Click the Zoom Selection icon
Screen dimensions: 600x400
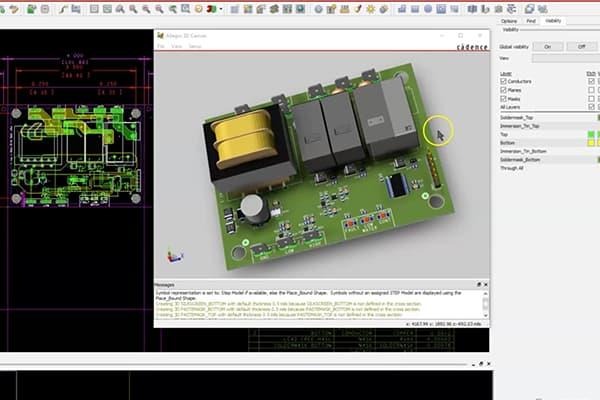[186, 9]
